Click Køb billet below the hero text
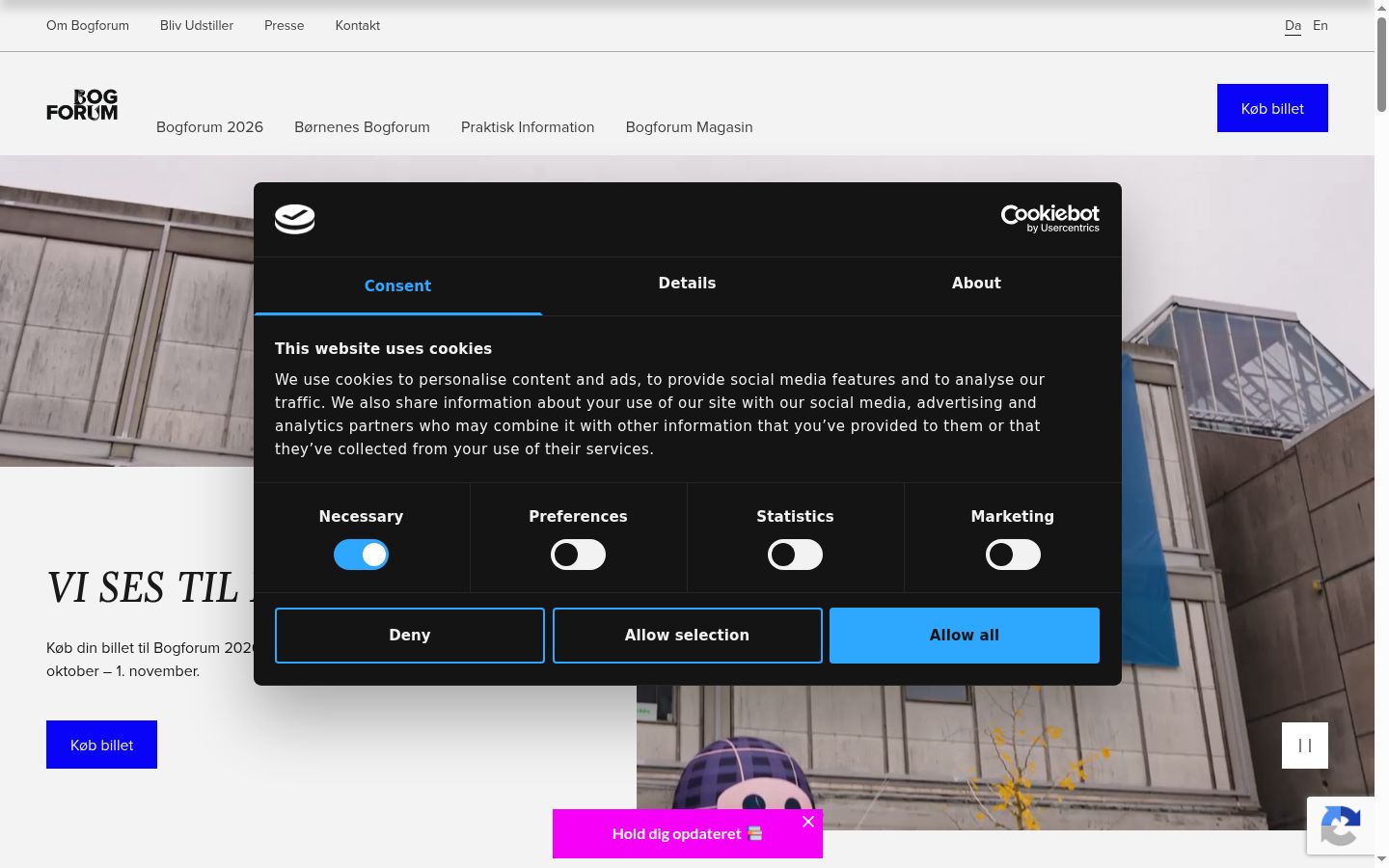The height and width of the screenshot is (868, 1389). pos(101,745)
